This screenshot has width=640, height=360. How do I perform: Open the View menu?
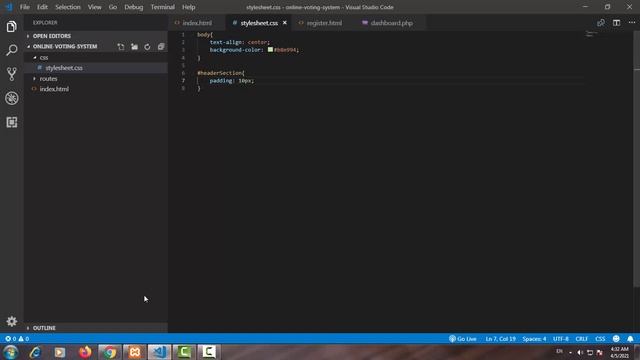[95, 7]
